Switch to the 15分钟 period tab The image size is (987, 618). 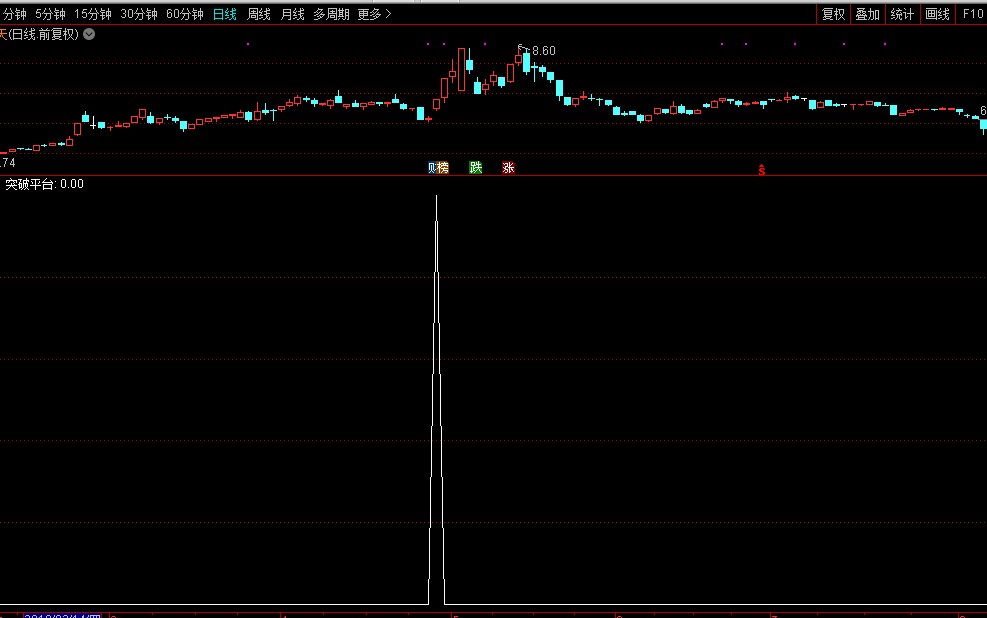pos(93,14)
